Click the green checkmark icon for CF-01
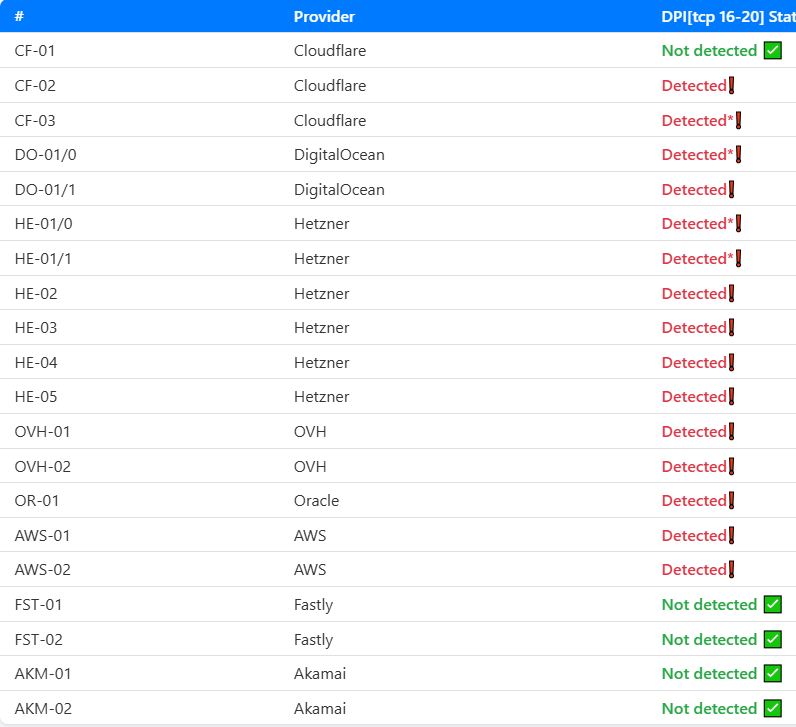 tap(772, 50)
